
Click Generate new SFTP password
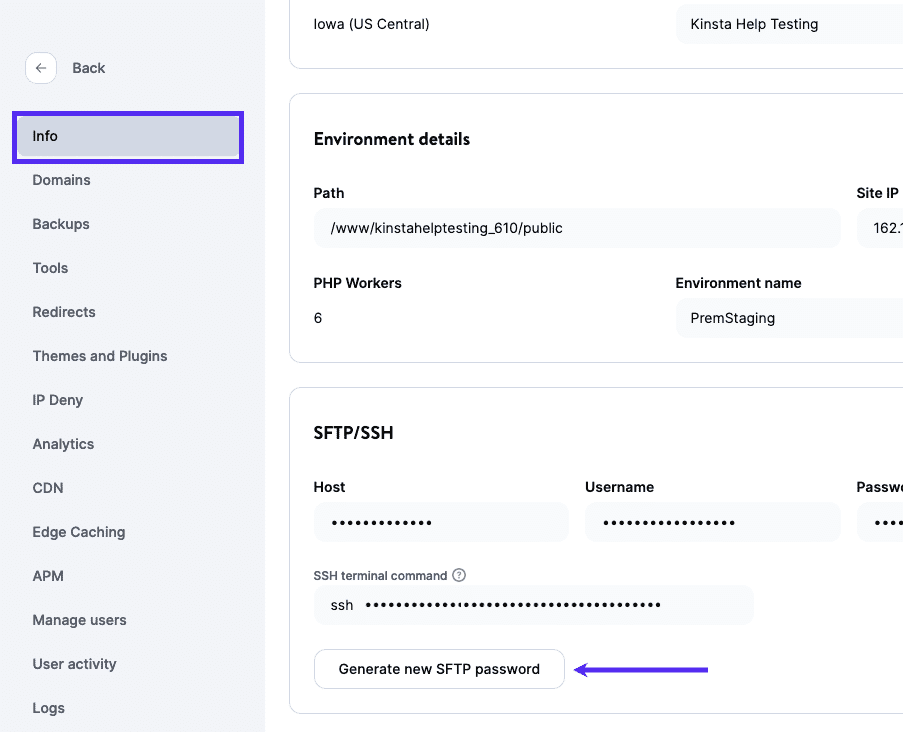(439, 668)
